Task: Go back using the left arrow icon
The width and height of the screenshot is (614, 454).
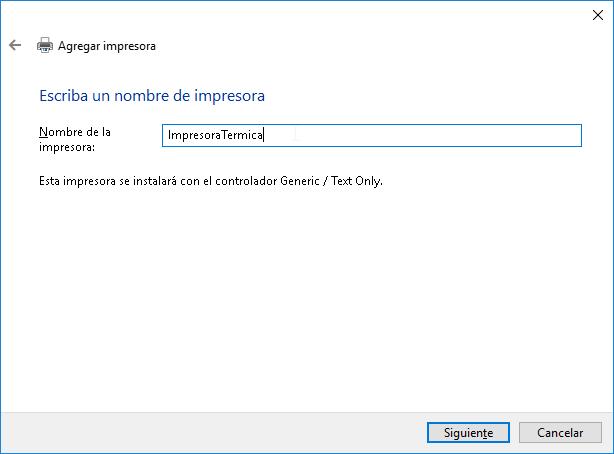Action: (15, 45)
